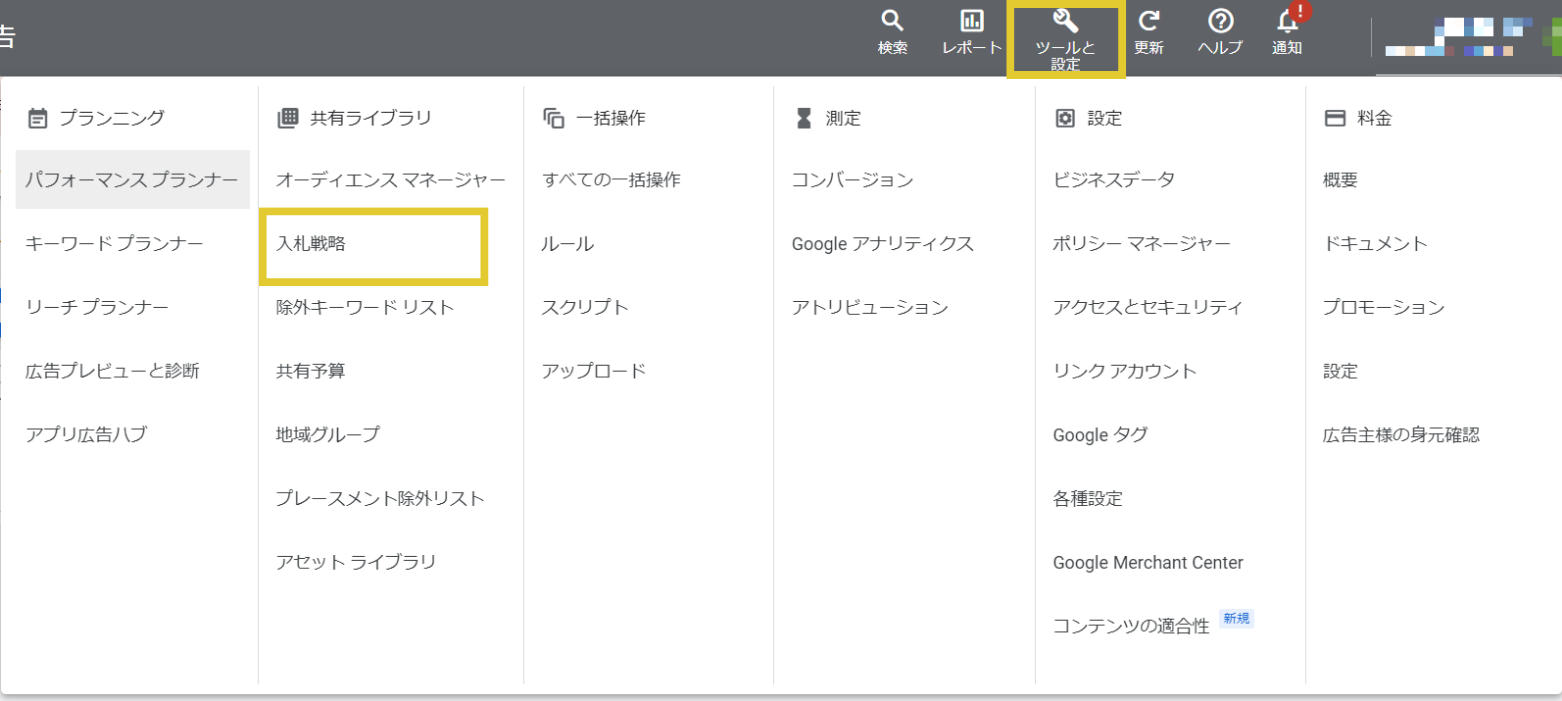Open パフォーマンス プランナー
The width and height of the screenshot is (1562, 701).
pos(132,180)
